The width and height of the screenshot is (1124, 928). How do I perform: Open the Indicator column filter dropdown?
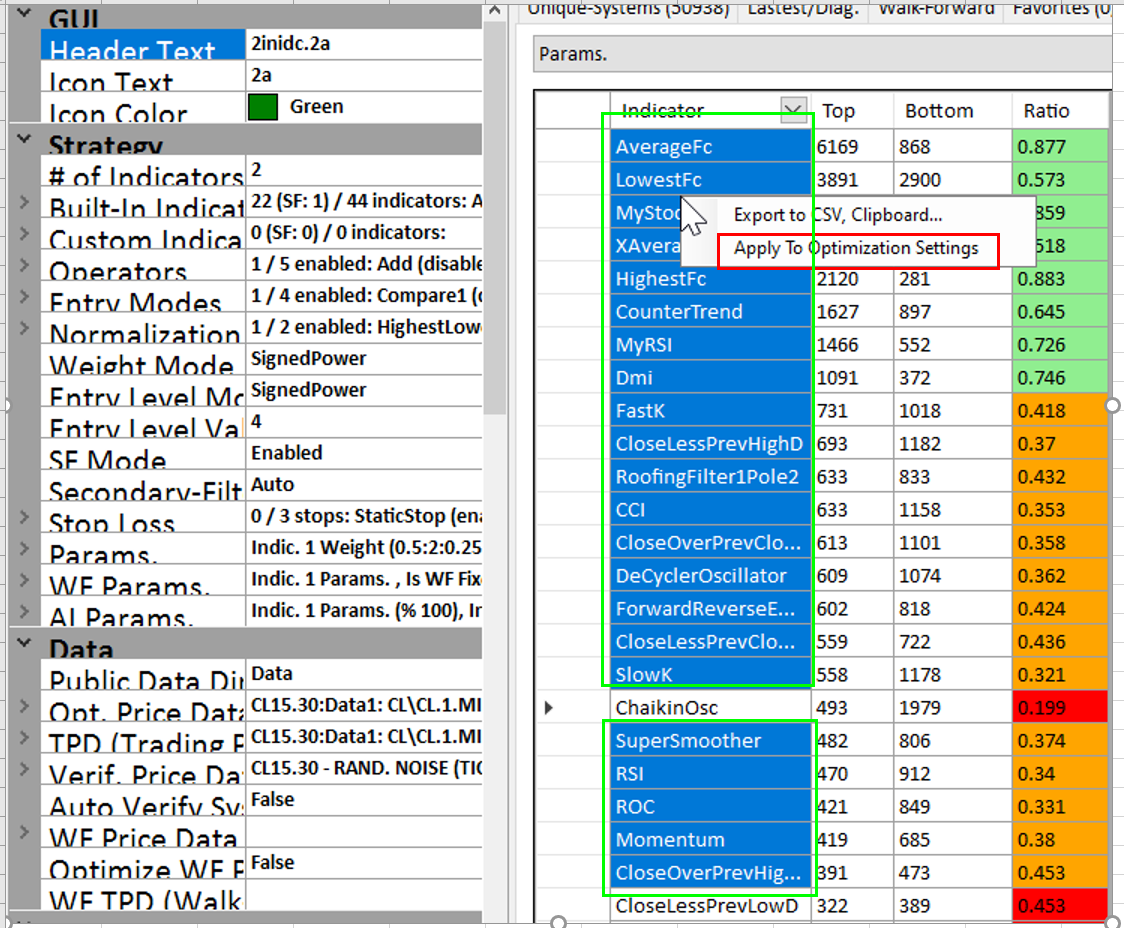coord(793,111)
